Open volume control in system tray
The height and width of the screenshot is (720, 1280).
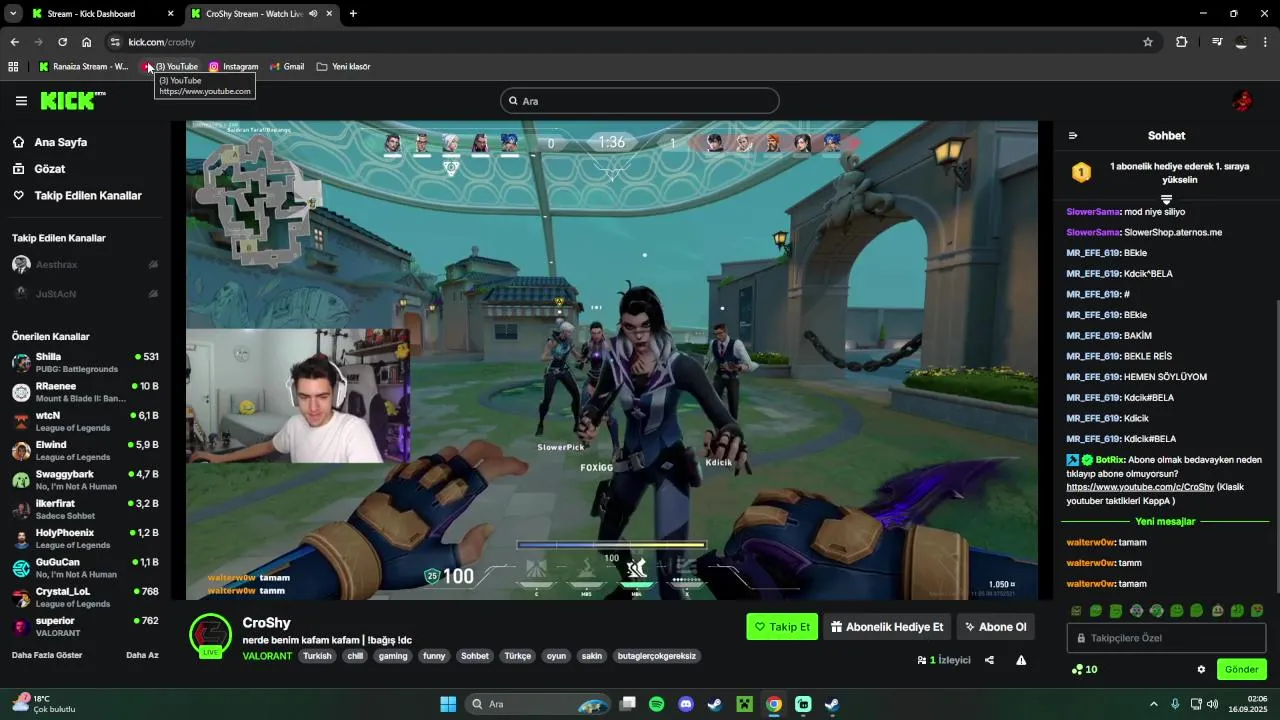click(1212, 704)
